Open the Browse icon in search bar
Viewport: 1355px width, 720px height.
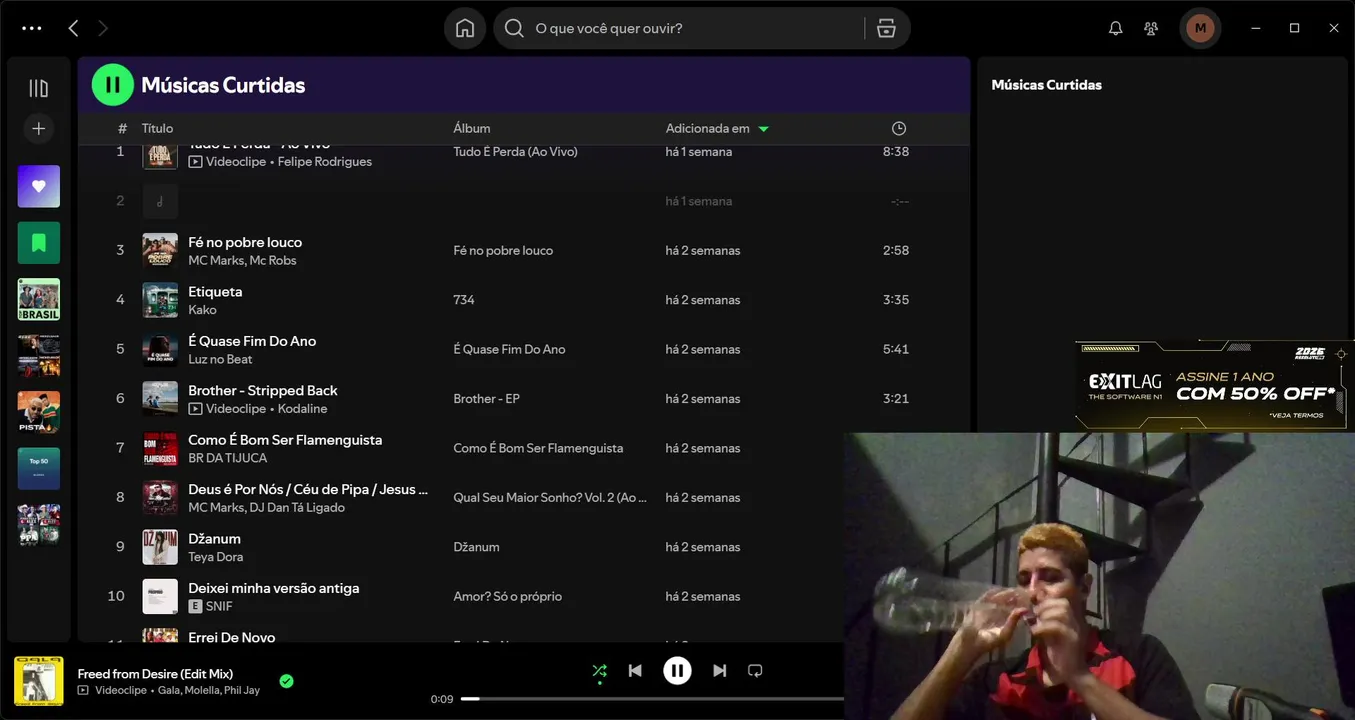(x=886, y=28)
